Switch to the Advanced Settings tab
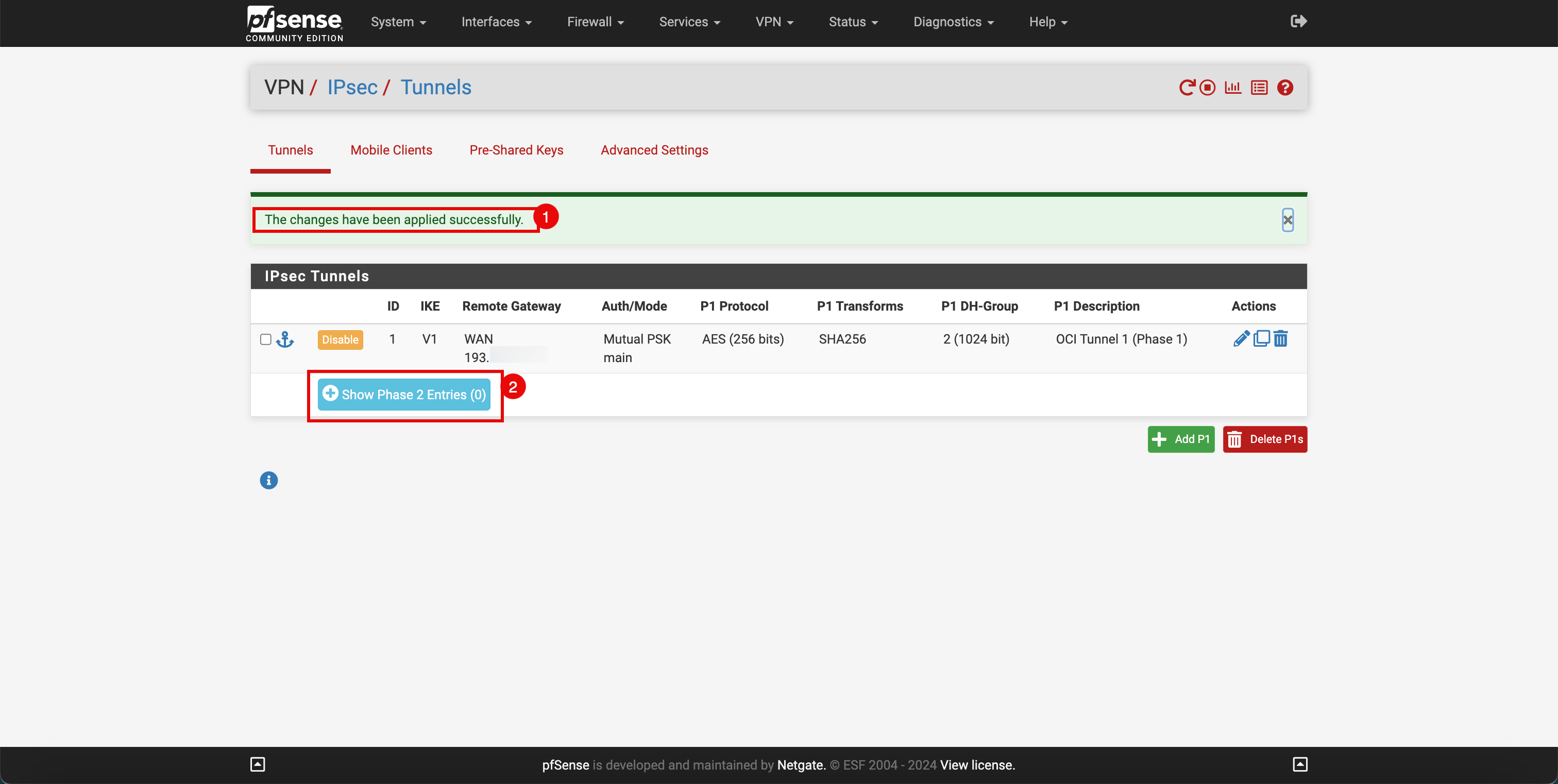Image resolution: width=1558 pixels, height=784 pixels. (x=655, y=150)
